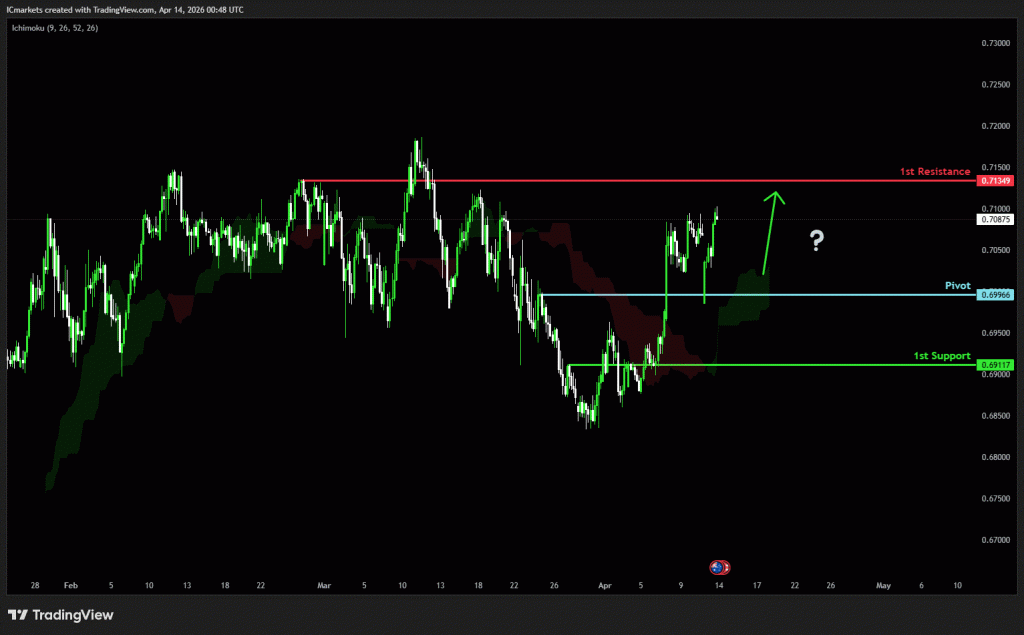The image size is (1024, 635).
Task: Select the green upward arrow drawing
Action: (769, 231)
